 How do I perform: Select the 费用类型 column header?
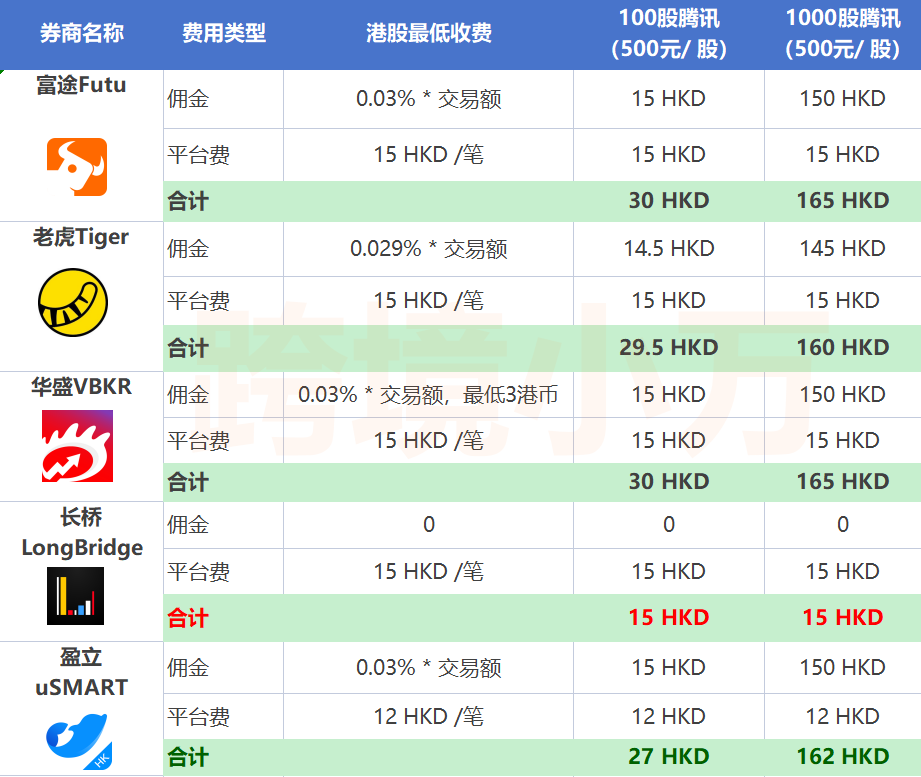224,33
